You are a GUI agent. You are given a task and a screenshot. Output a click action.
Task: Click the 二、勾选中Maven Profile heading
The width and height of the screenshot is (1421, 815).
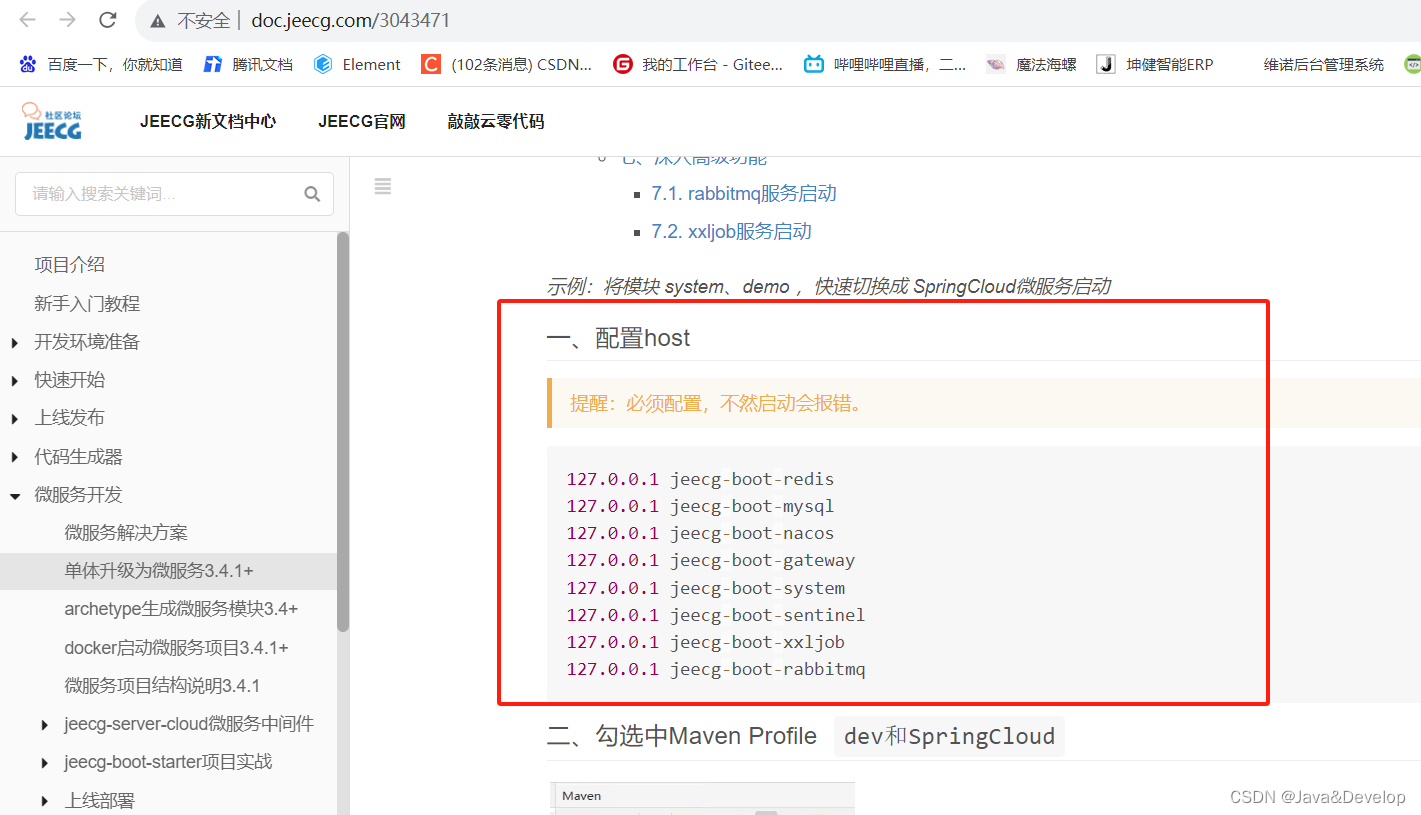682,737
